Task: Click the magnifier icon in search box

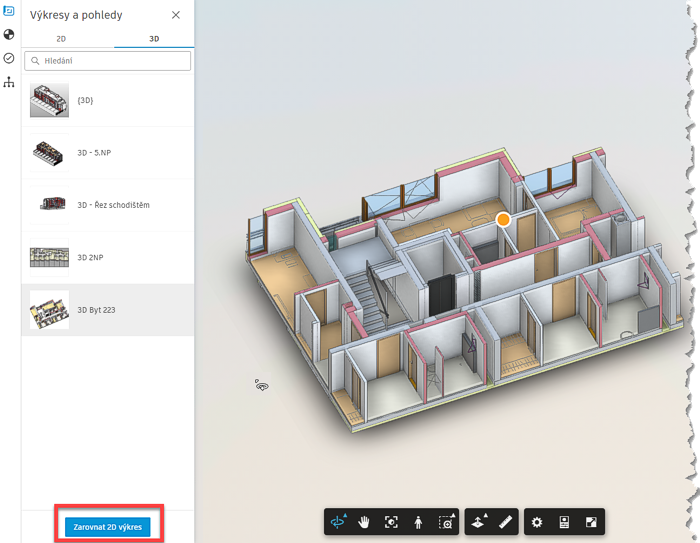Action: [x=35, y=61]
